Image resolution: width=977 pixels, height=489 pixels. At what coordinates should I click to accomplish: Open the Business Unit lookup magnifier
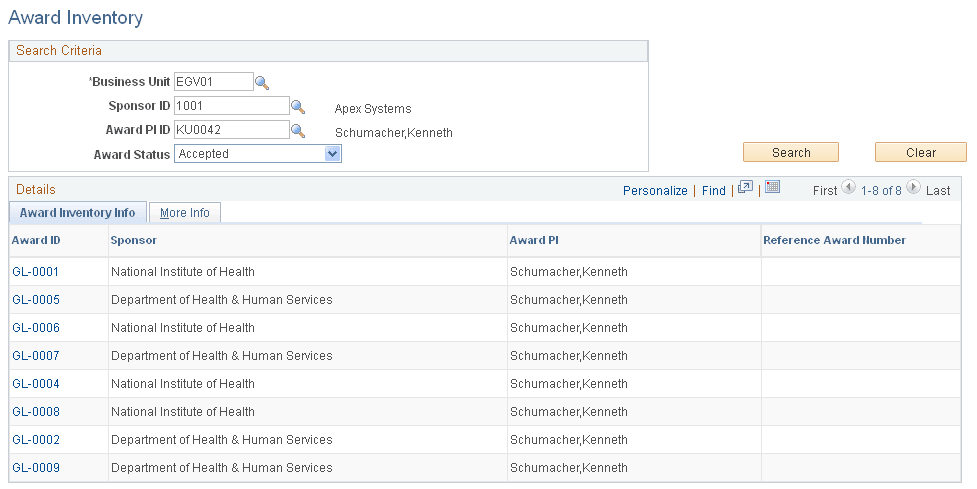262,83
